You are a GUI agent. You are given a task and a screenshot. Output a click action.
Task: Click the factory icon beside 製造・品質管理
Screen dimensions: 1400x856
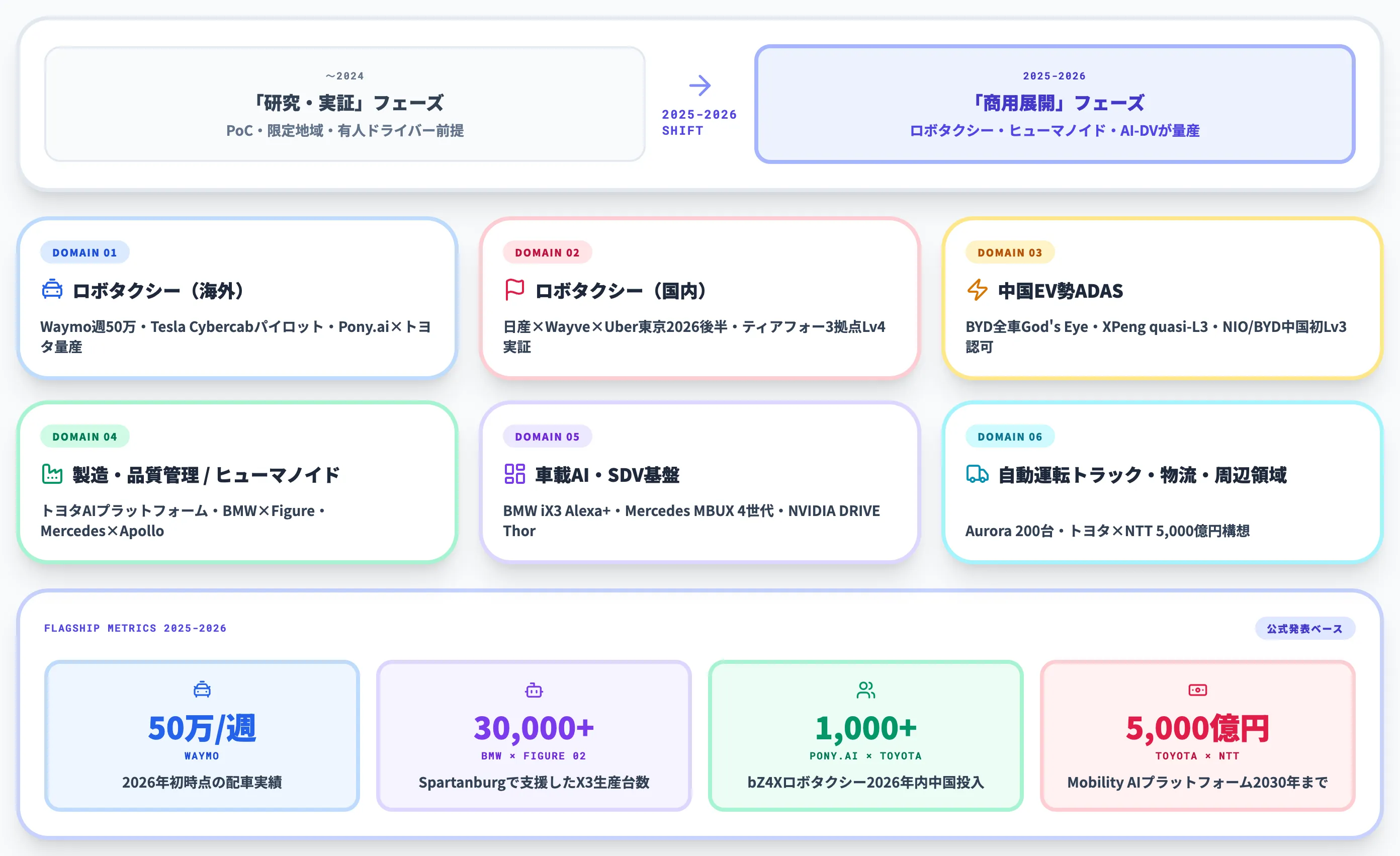pyautogui.click(x=52, y=473)
